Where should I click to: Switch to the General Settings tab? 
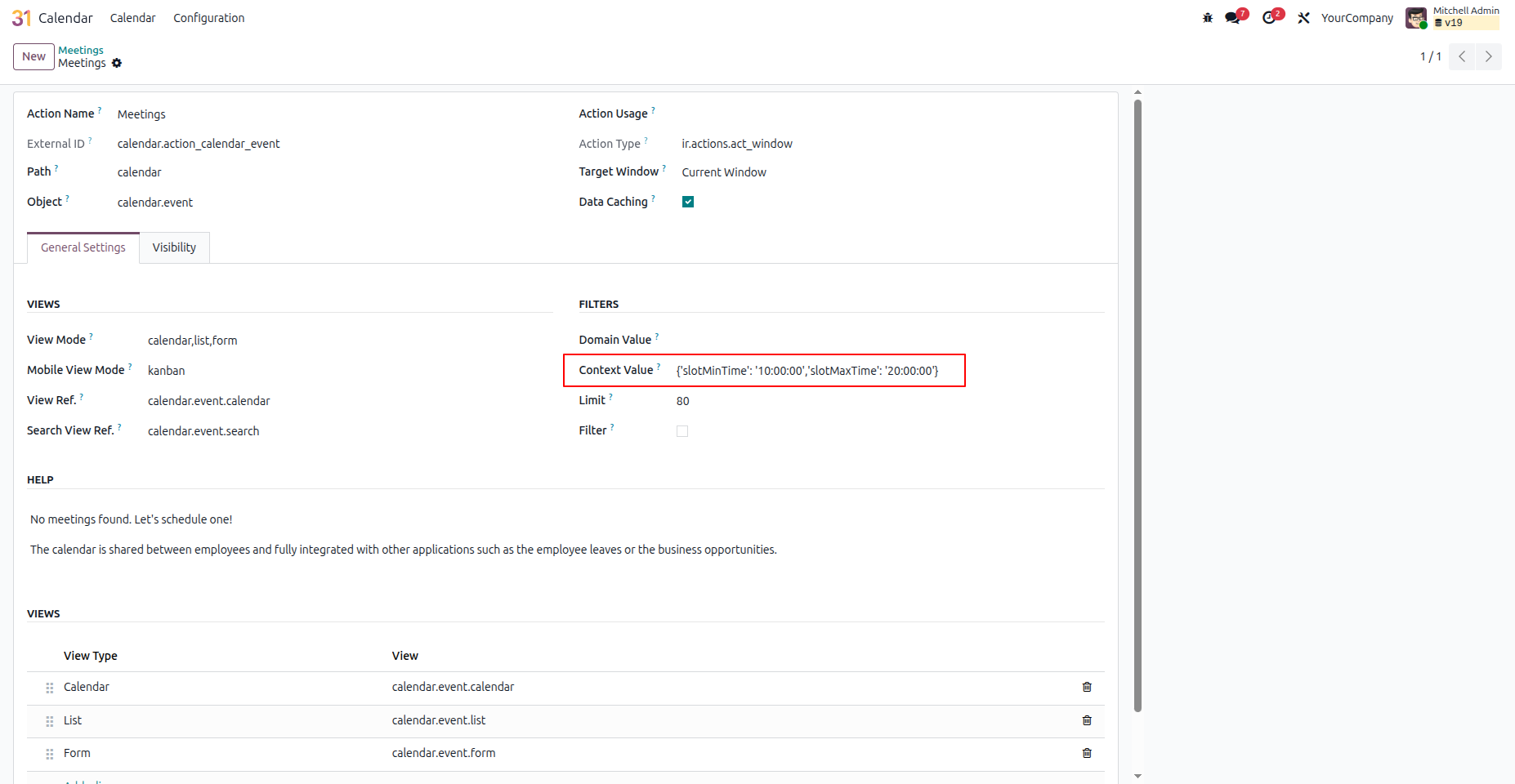point(83,247)
